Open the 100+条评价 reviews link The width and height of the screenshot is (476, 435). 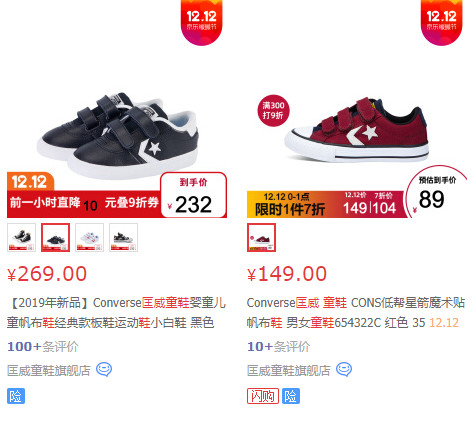pyautogui.click(x=43, y=347)
